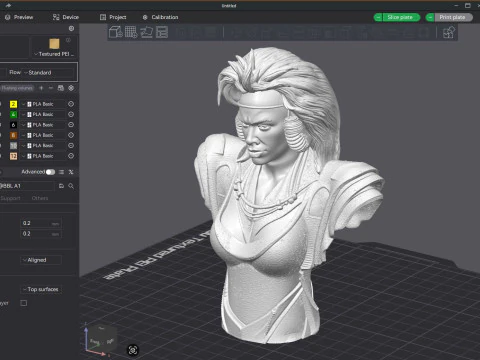Click filament 2 yellow color swatch
Image resolution: width=480 pixels, height=360 pixels.
(x=13, y=104)
